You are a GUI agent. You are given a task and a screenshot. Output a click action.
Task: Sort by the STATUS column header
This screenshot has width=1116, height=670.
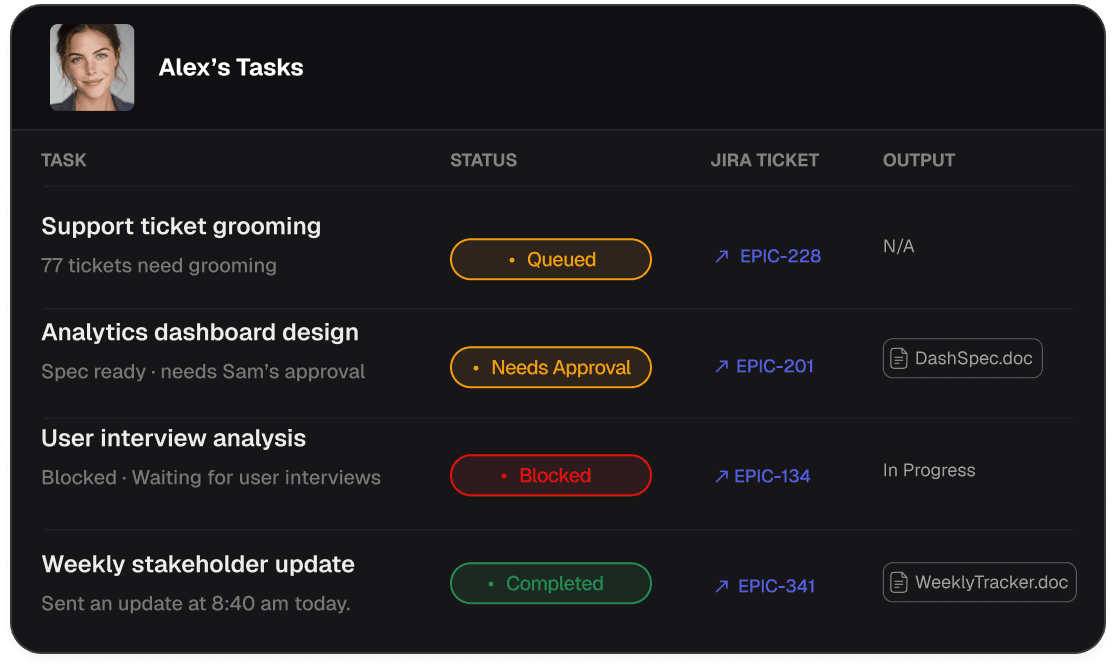[483, 160]
